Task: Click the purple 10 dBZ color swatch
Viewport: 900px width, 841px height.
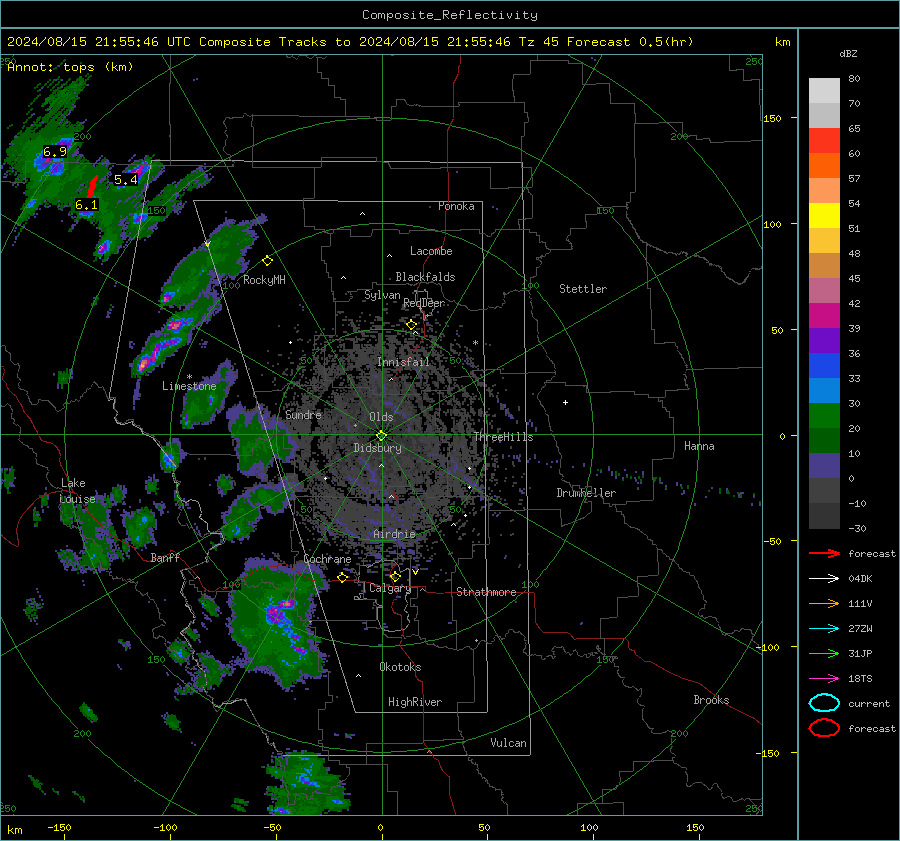Action: 824,465
